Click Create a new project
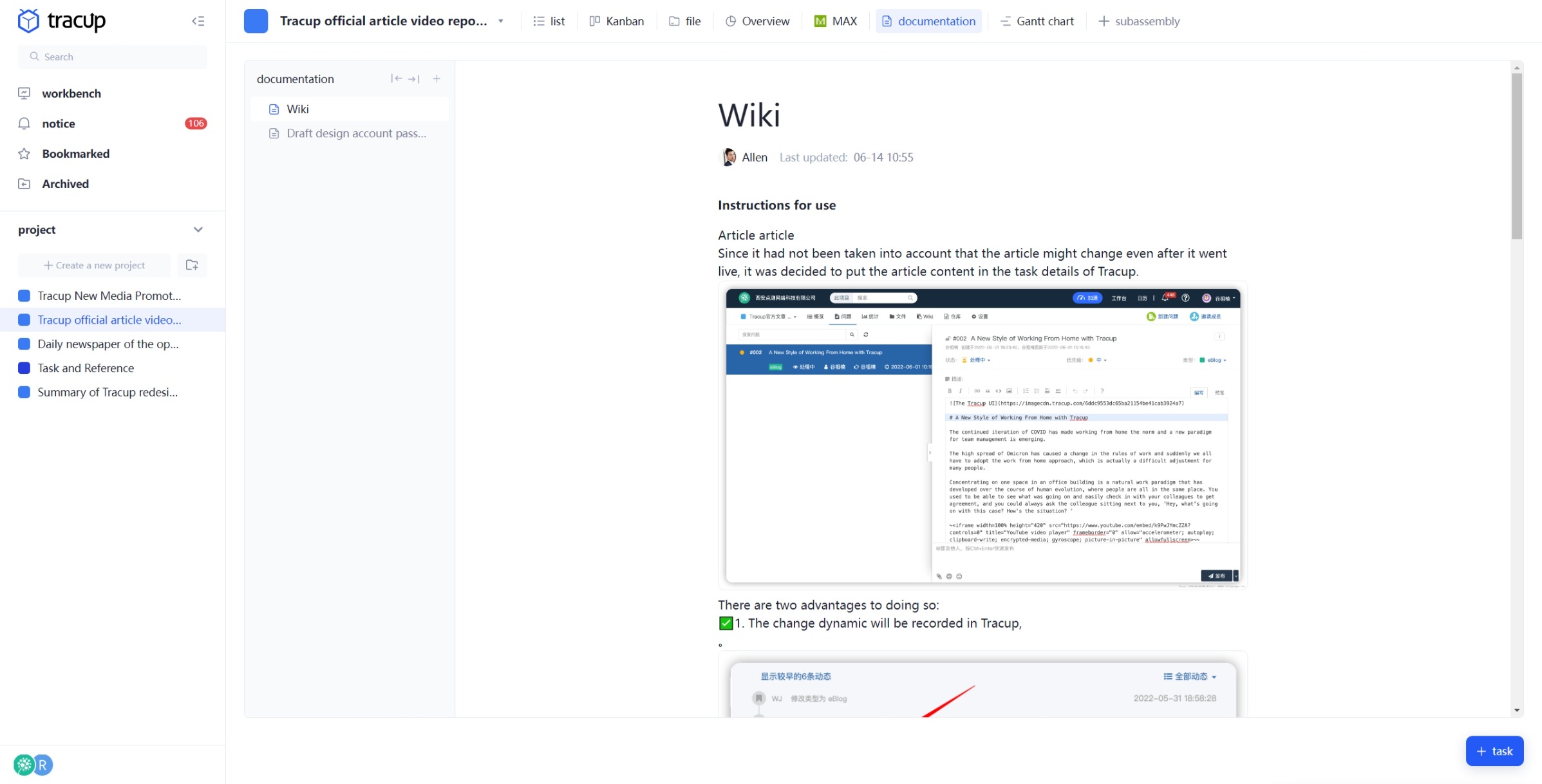The width and height of the screenshot is (1542, 784). 95,265
